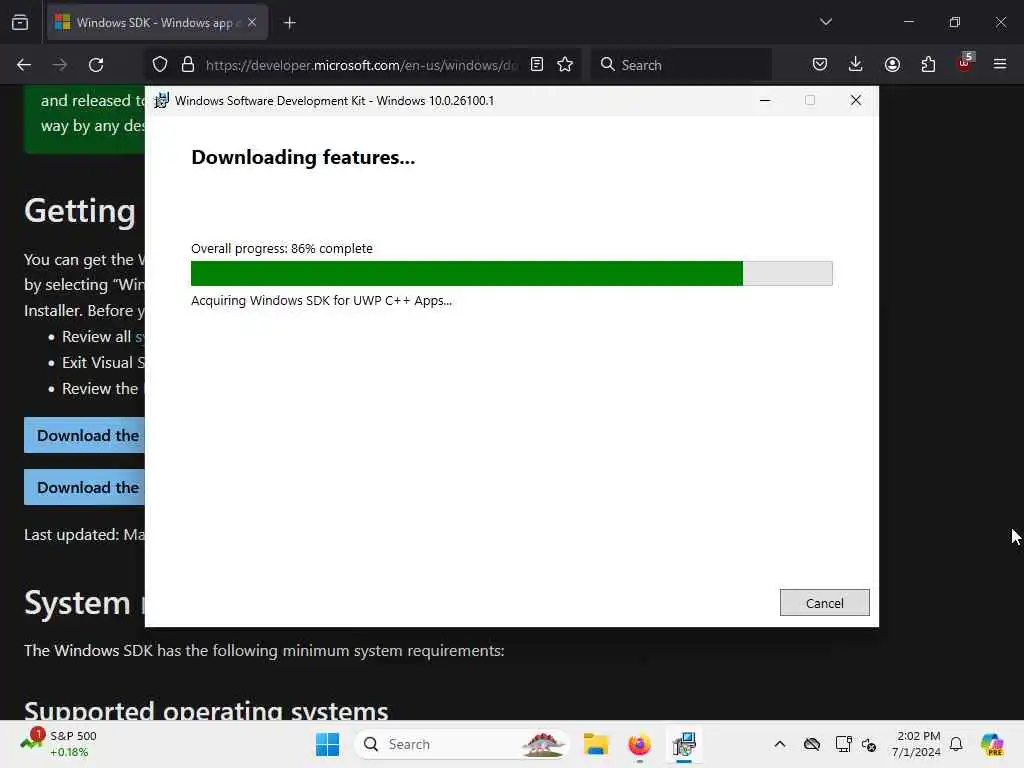Click second Download the button on webpage
Viewport: 1024px width, 768px height.
click(x=84, y=487)
